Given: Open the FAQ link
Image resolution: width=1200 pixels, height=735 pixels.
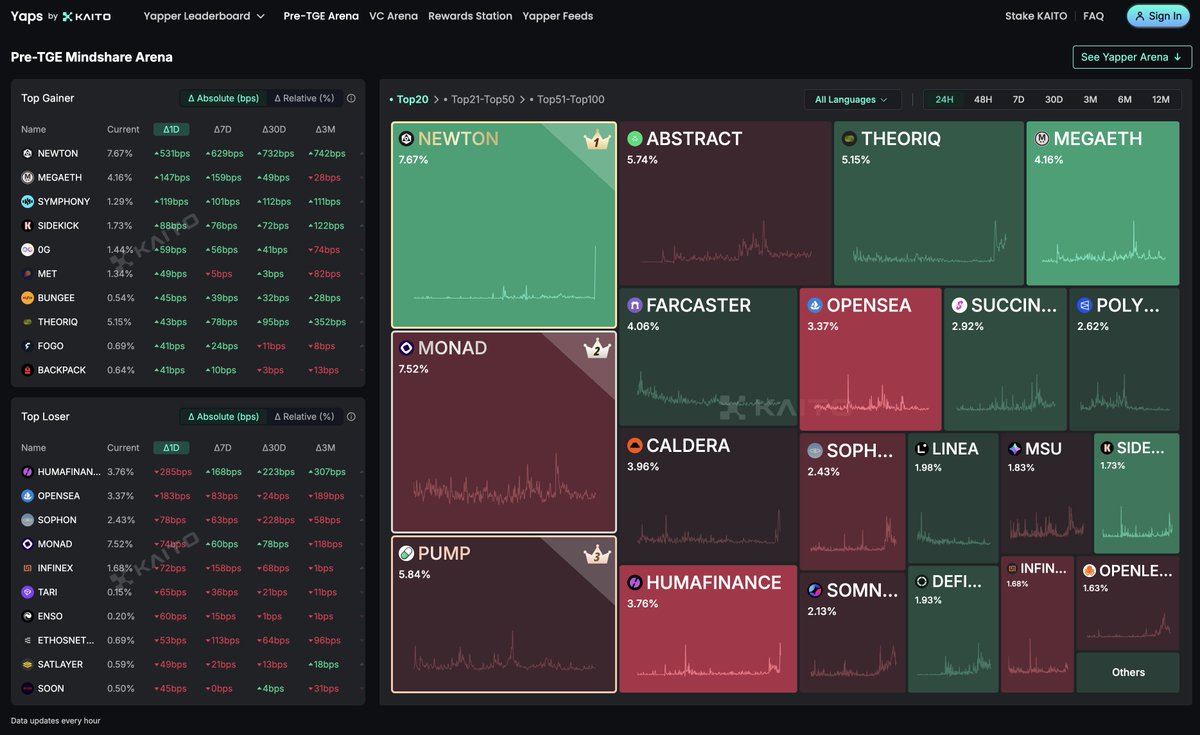Looking at the screenshot, I should [1093, 16].
